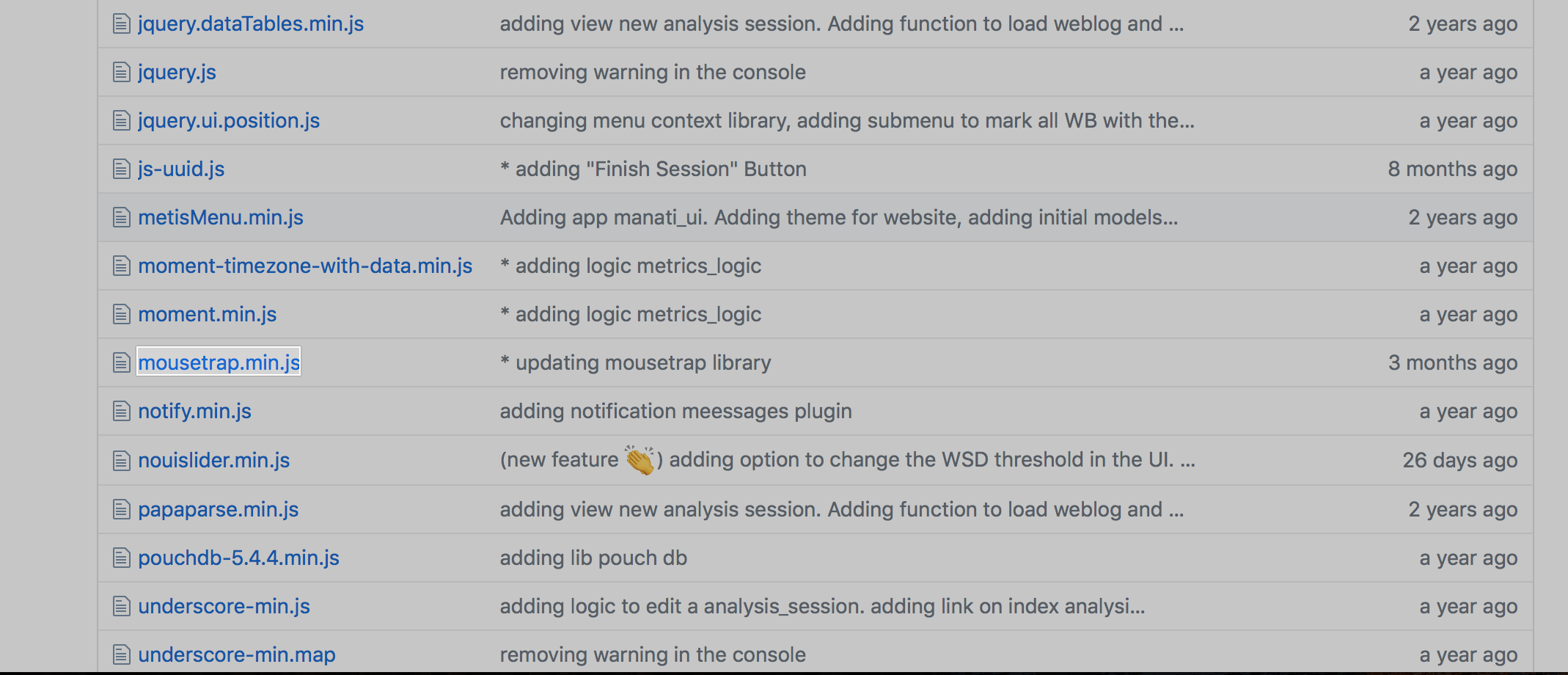Click file icon beside pouchdb-5.4.4.min.js
1568x675 pixels.
[122, 558]
